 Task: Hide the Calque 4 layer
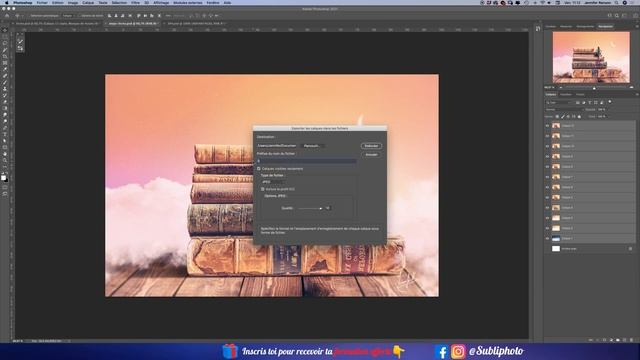click(x=547, y=208)
